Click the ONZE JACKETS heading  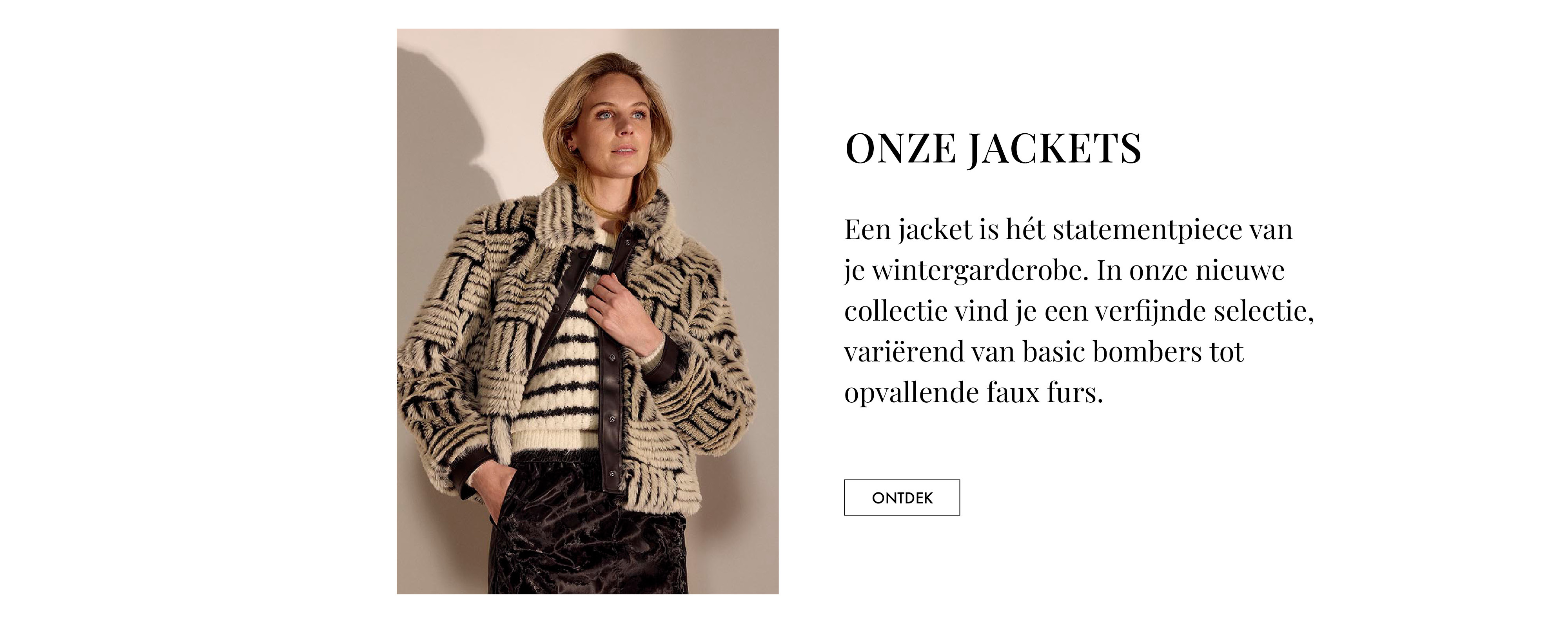[993, 149]
